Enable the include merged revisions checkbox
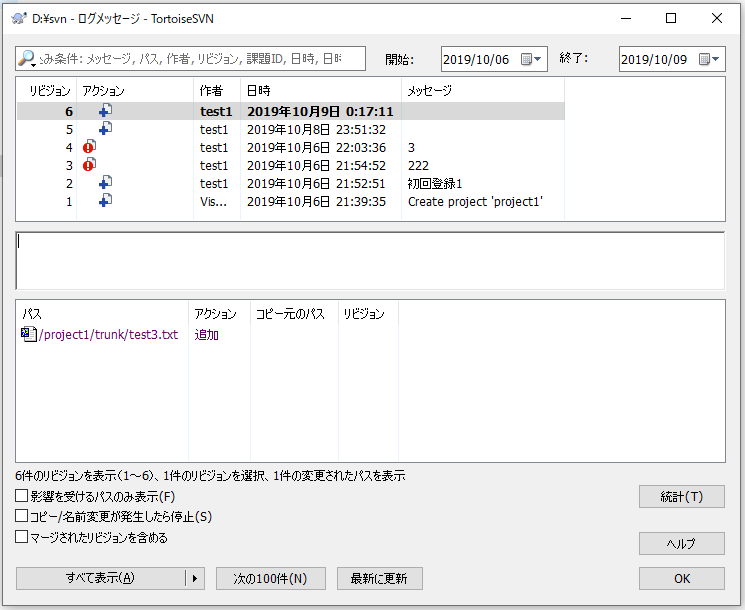The height and width of the screenshot is (610, 745). pos(21,537)
